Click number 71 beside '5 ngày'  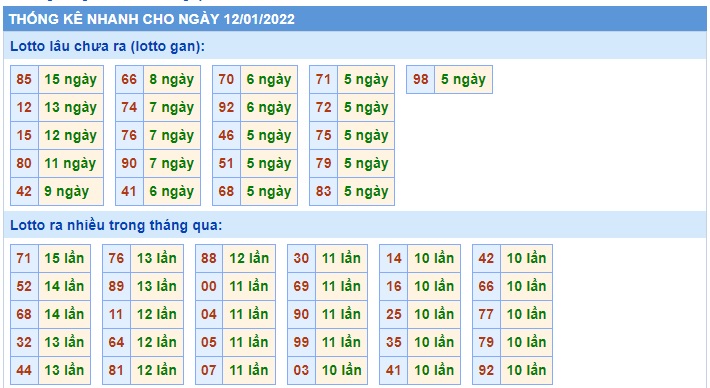[x=324, y=79]
